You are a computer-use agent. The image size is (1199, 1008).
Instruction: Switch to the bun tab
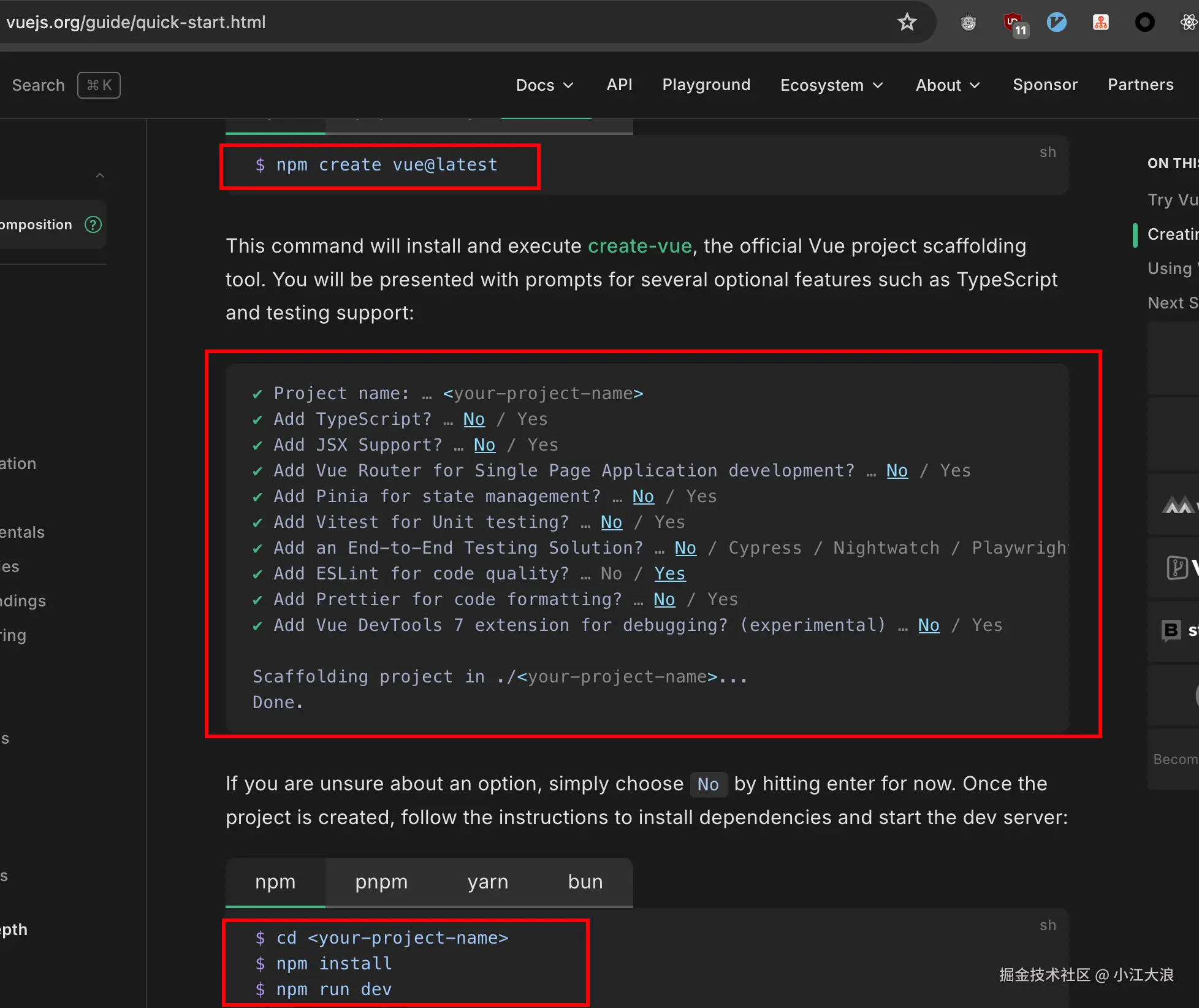pos(585,882)
